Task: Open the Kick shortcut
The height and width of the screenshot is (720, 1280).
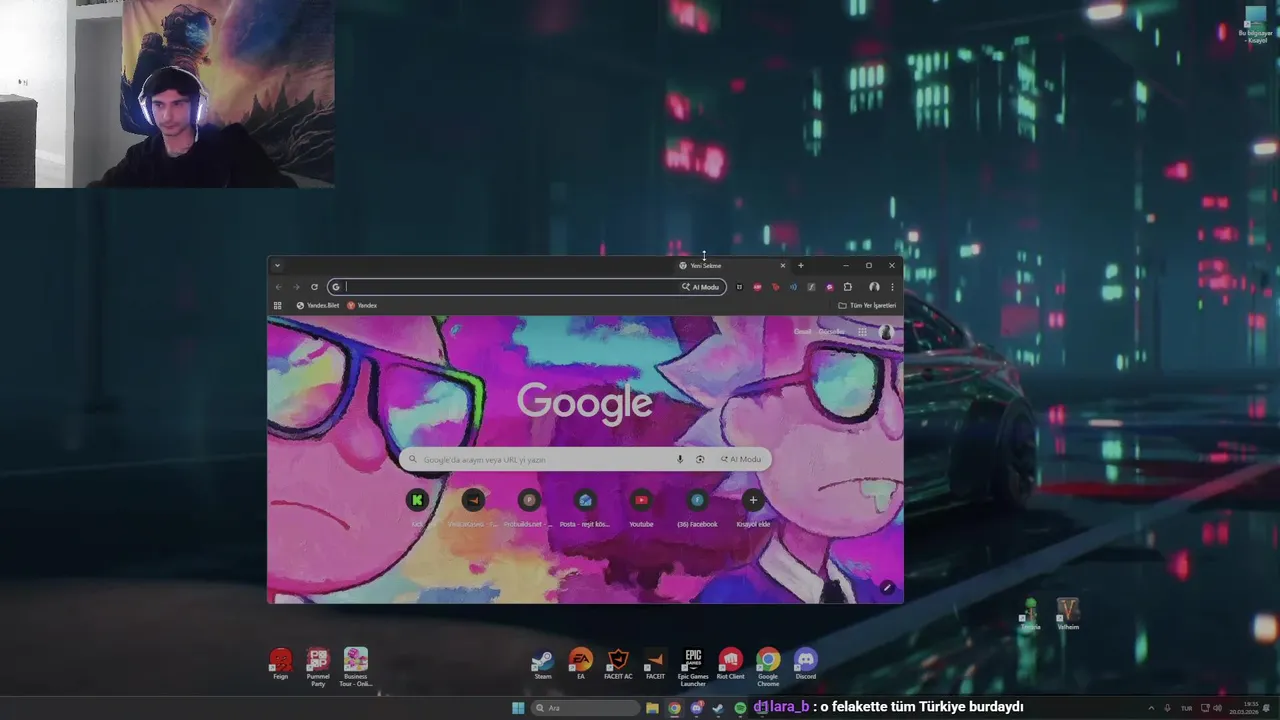Action: click(x=417, y=506)
